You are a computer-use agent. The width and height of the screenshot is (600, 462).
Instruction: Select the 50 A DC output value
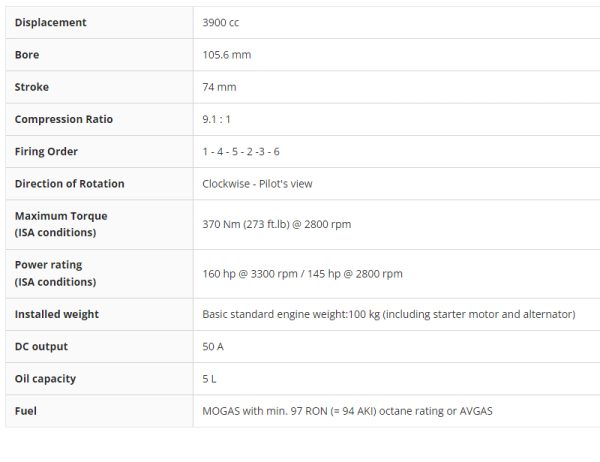[213, 346]
